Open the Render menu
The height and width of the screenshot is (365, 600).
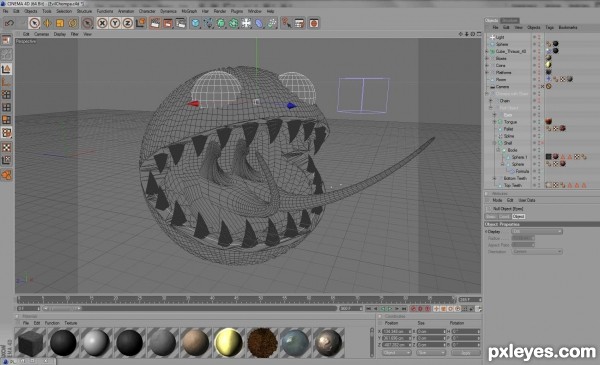point(220,11)
